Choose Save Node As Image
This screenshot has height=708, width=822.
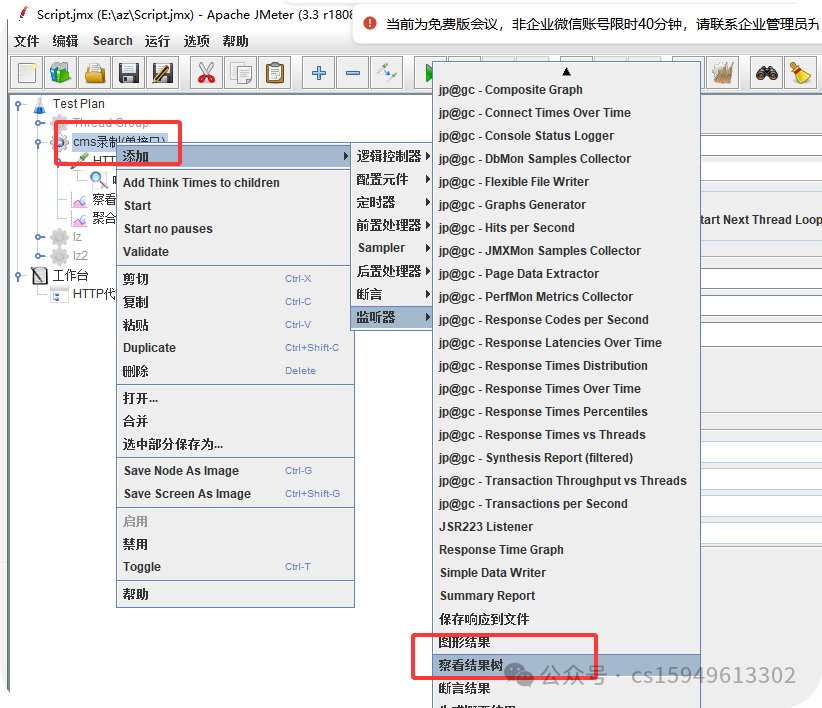click(235, 471)
